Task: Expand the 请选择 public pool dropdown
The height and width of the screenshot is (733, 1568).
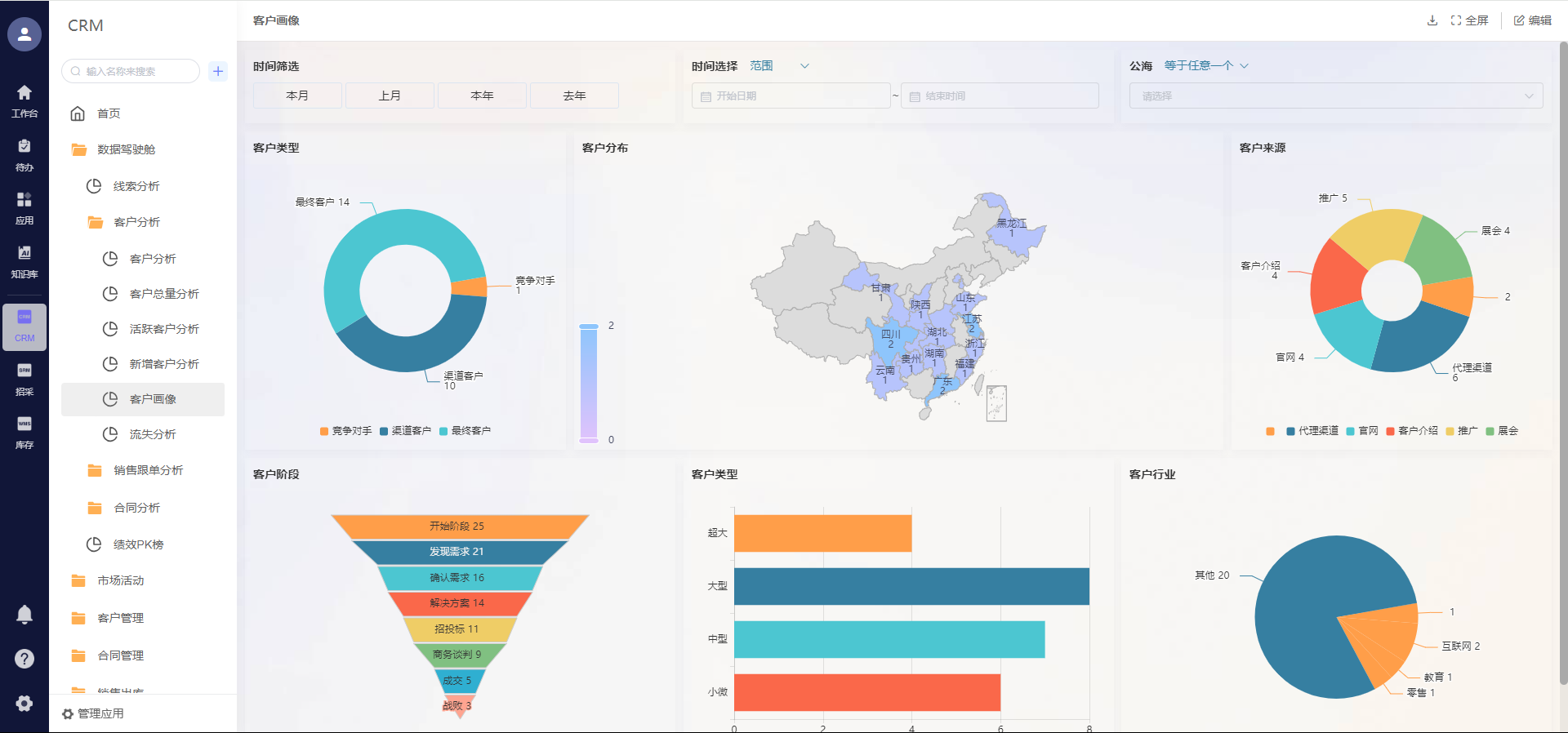Action: (1335, 96)
